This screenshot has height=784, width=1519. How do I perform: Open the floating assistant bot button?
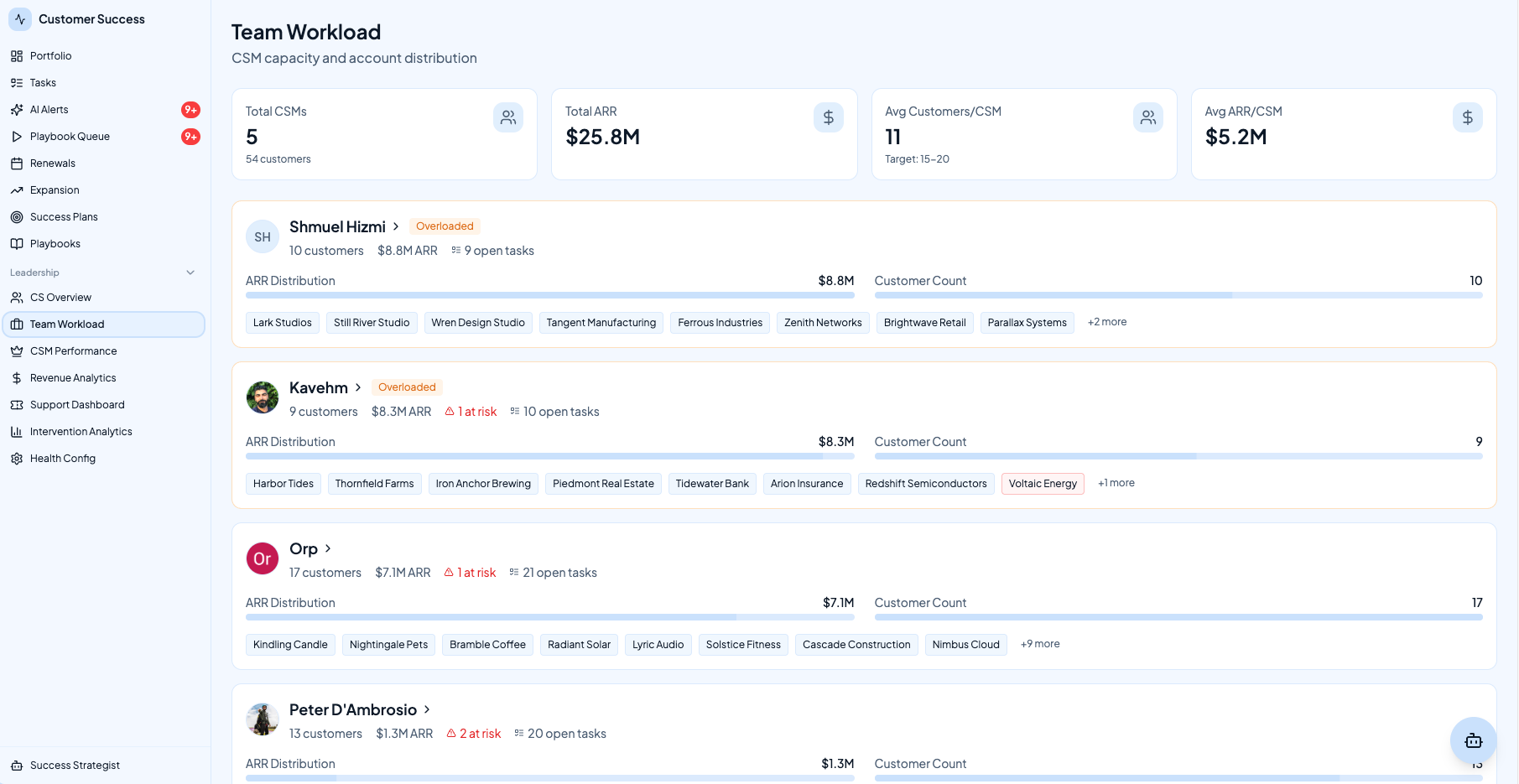[1474, 740]
